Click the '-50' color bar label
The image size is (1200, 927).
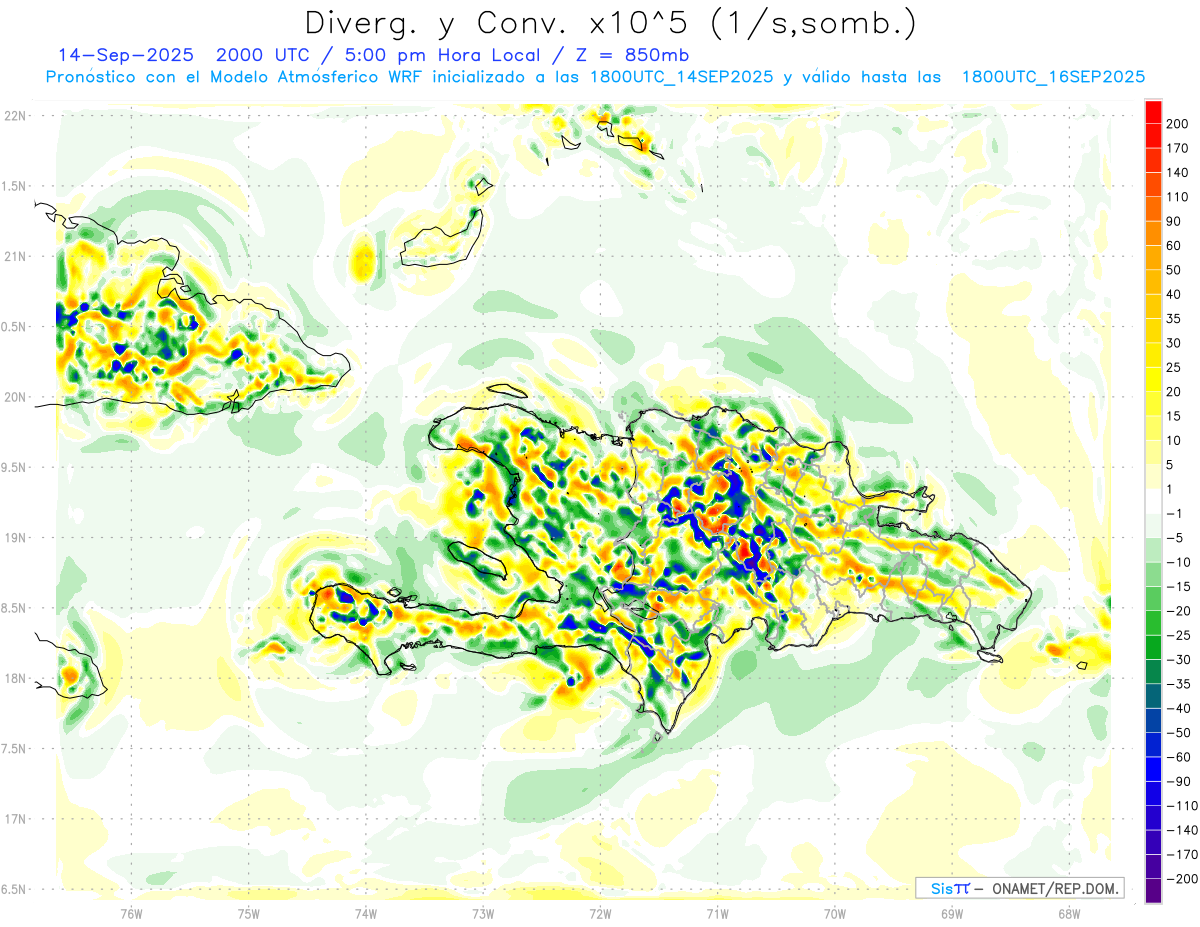click(x=1178, y=732)
